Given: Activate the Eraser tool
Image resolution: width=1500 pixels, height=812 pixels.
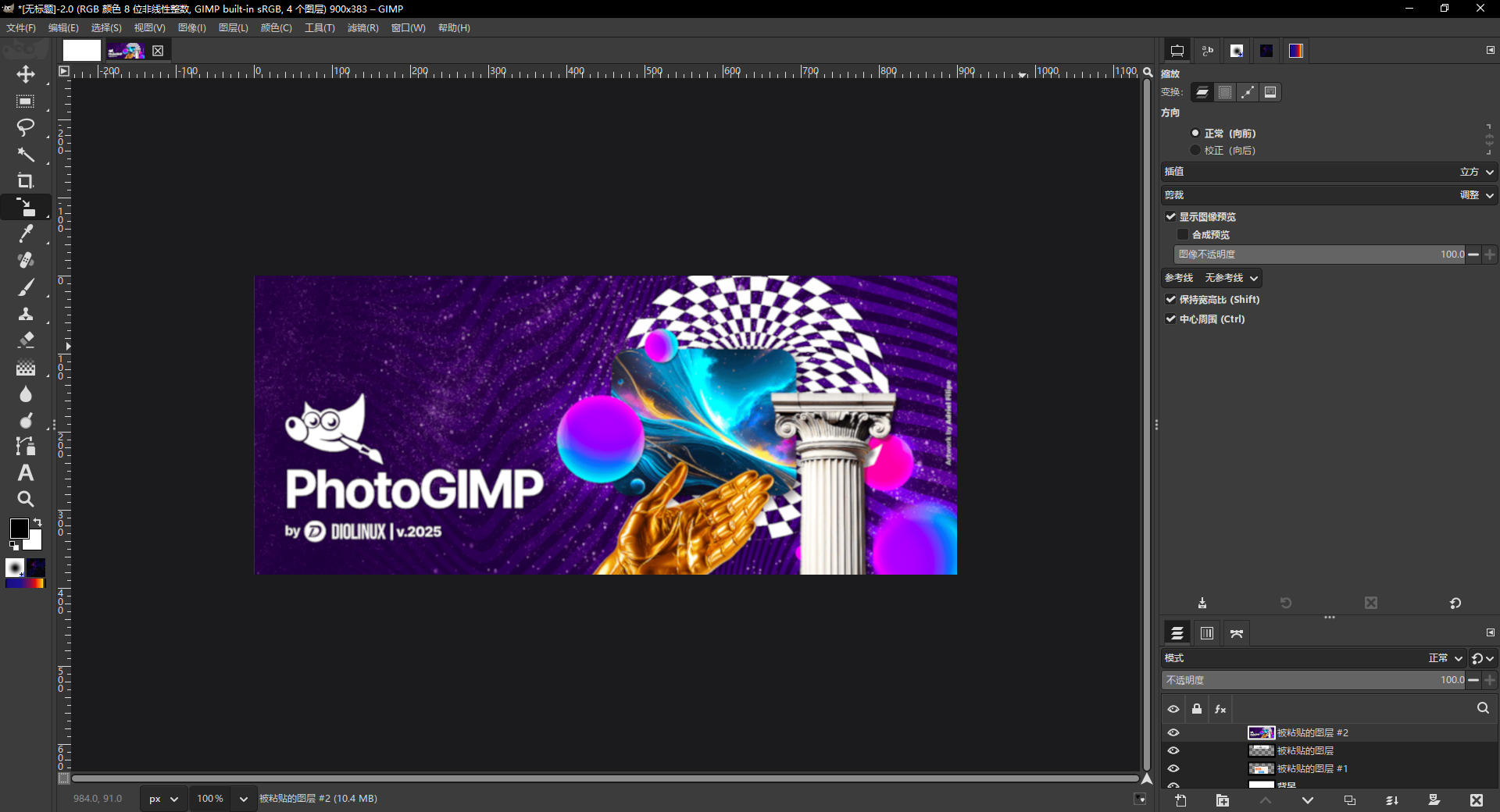Looking at the screenshot, I should (x=26, y=340).
